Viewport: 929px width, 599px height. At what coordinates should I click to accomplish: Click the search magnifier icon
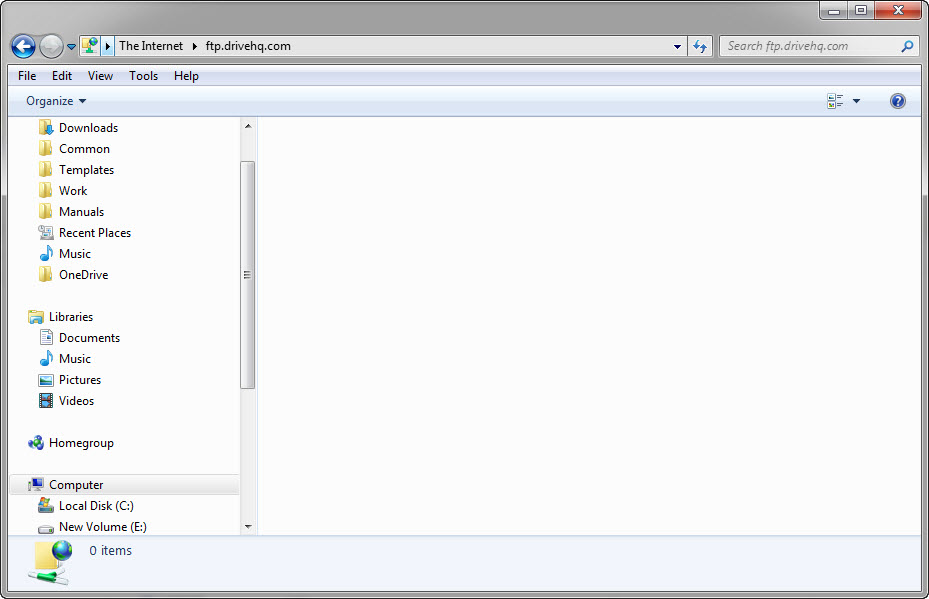pyautogui.click(x=907, y=46)
